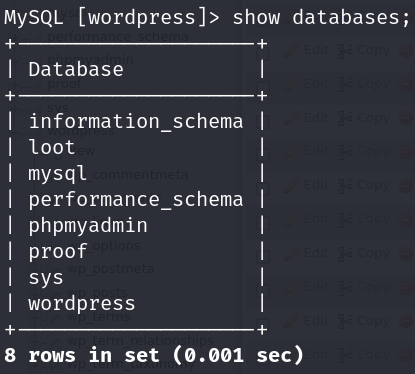Open faint wp_postmeta table in sidebar tree
Screen dimensions: 415x374
pos(111,269)
